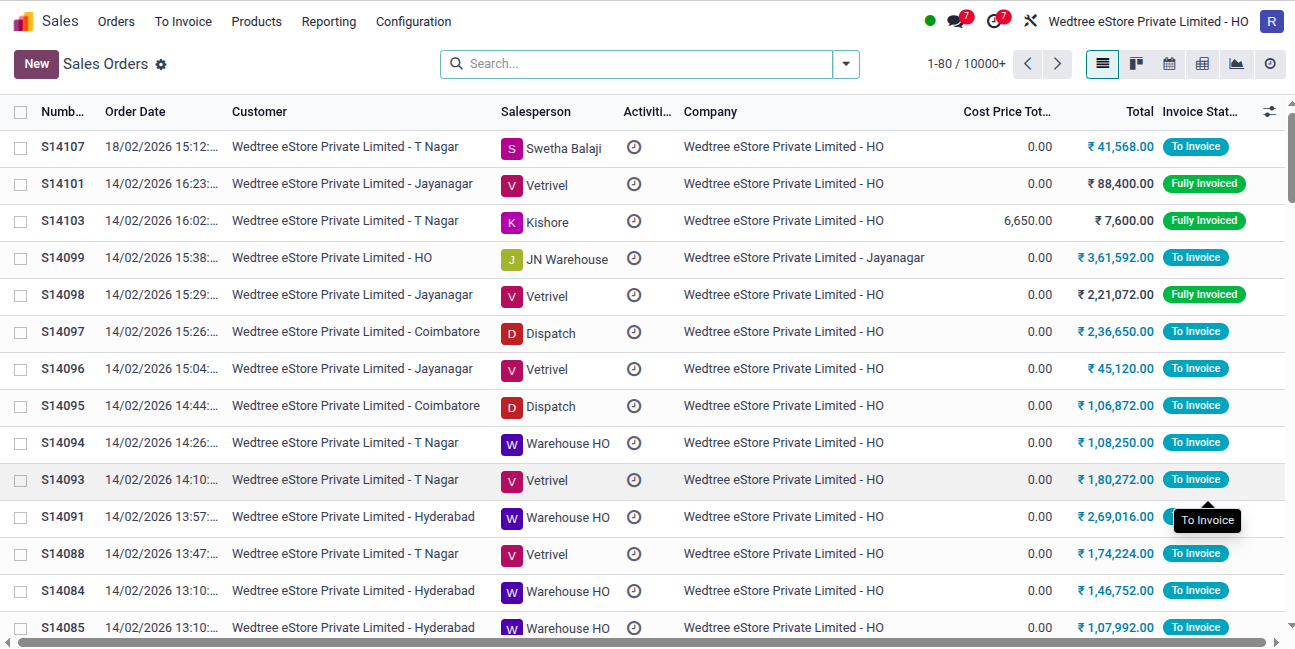Switch to graph view
The image size is (1295, 649).
click(x=1236, y=64)
